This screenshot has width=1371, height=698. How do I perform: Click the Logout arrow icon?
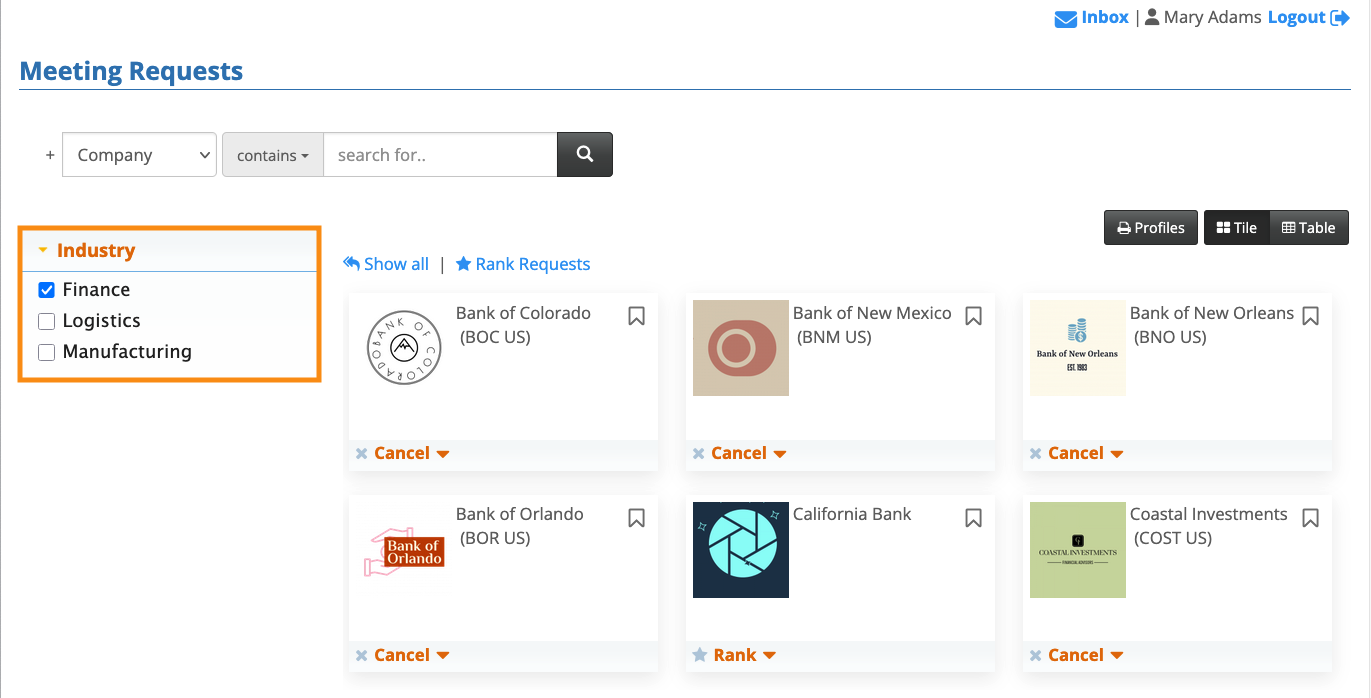tap(1340, 18)
